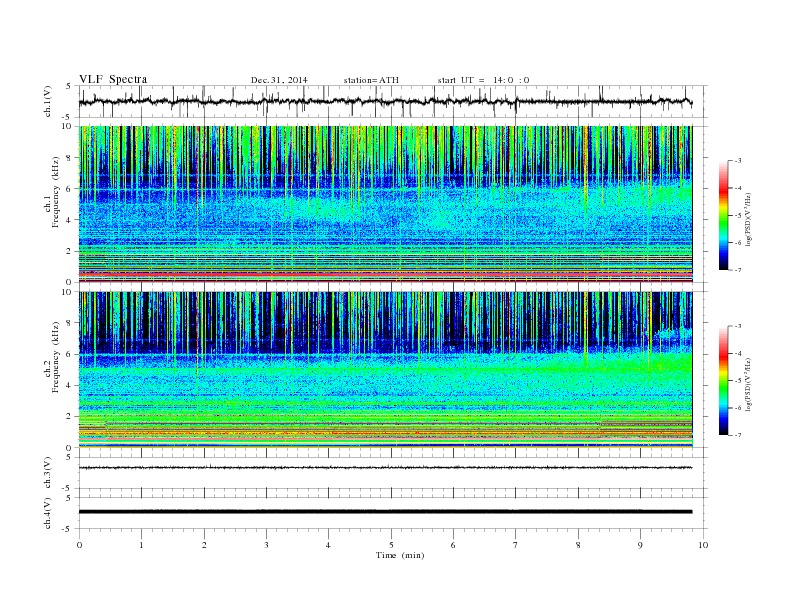Screen dimensions: 792x612
Task: Click the "2" tick label on the time axis
Action: pos(204,545)
